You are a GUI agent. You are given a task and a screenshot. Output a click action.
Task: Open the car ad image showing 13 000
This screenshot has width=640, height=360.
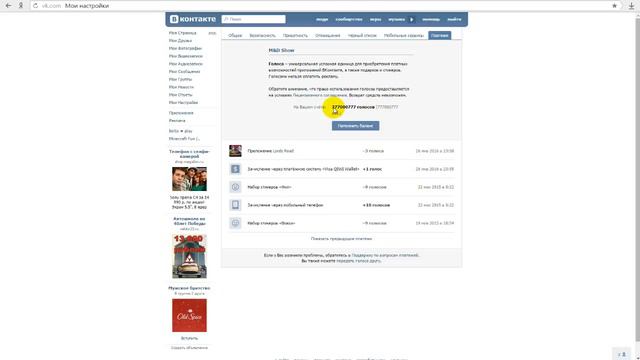[189, 256]
